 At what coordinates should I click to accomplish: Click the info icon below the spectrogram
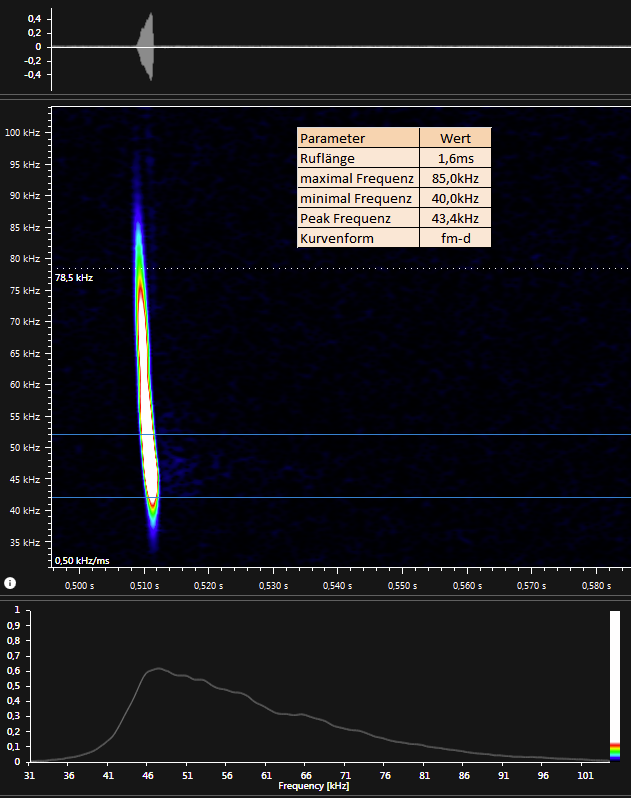(x=9, y=582)
